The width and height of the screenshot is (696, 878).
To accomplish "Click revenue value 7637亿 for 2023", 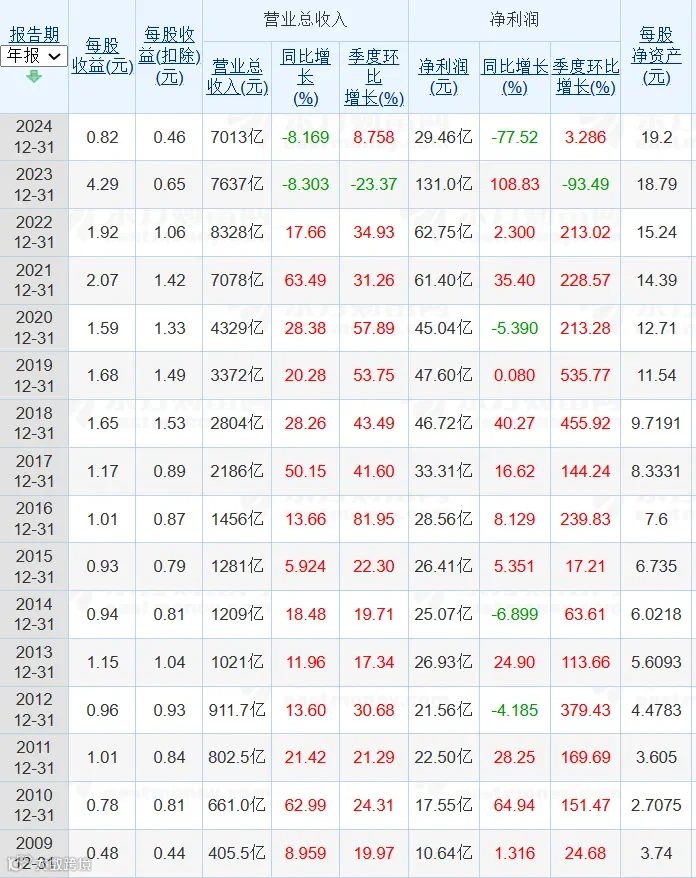I will pos(237,184).
